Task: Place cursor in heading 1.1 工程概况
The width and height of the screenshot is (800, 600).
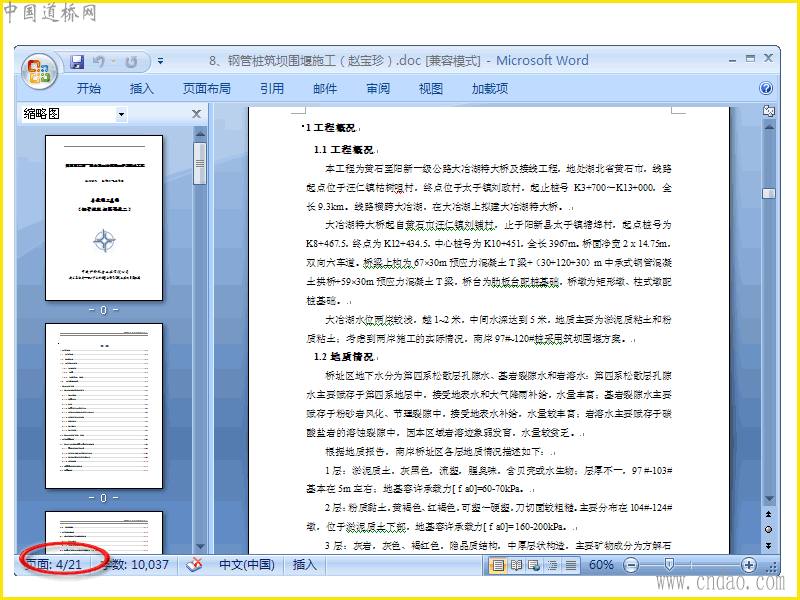Action: point(344,150)
